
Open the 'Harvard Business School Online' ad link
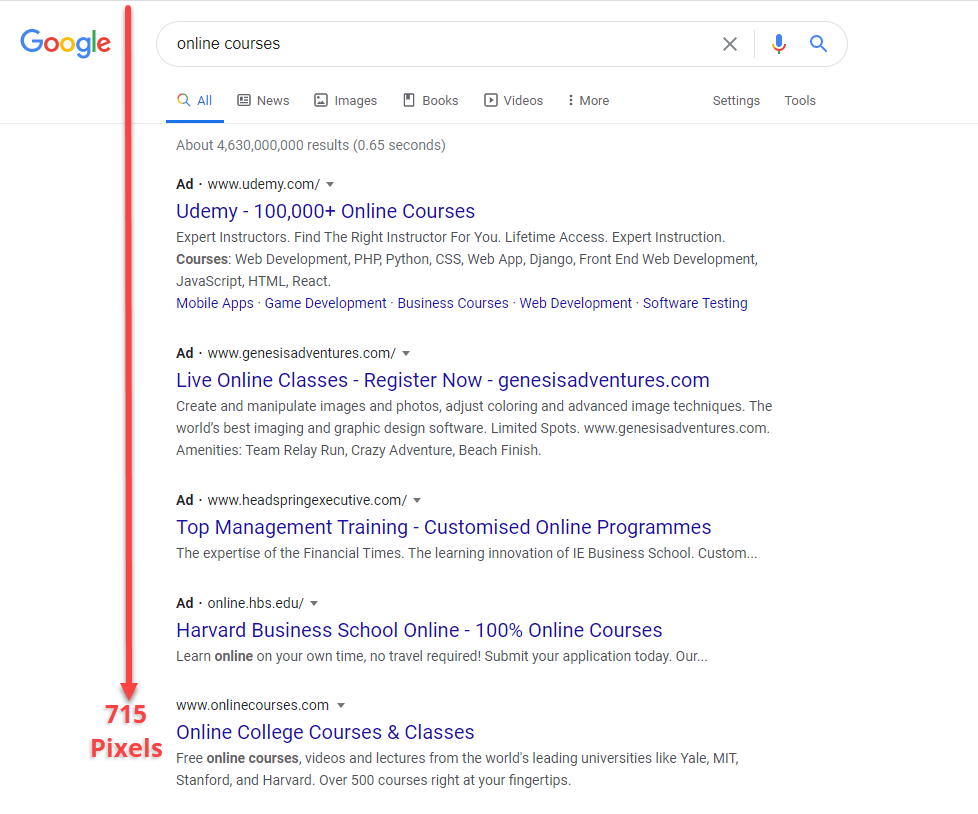(x=419, y=631)
